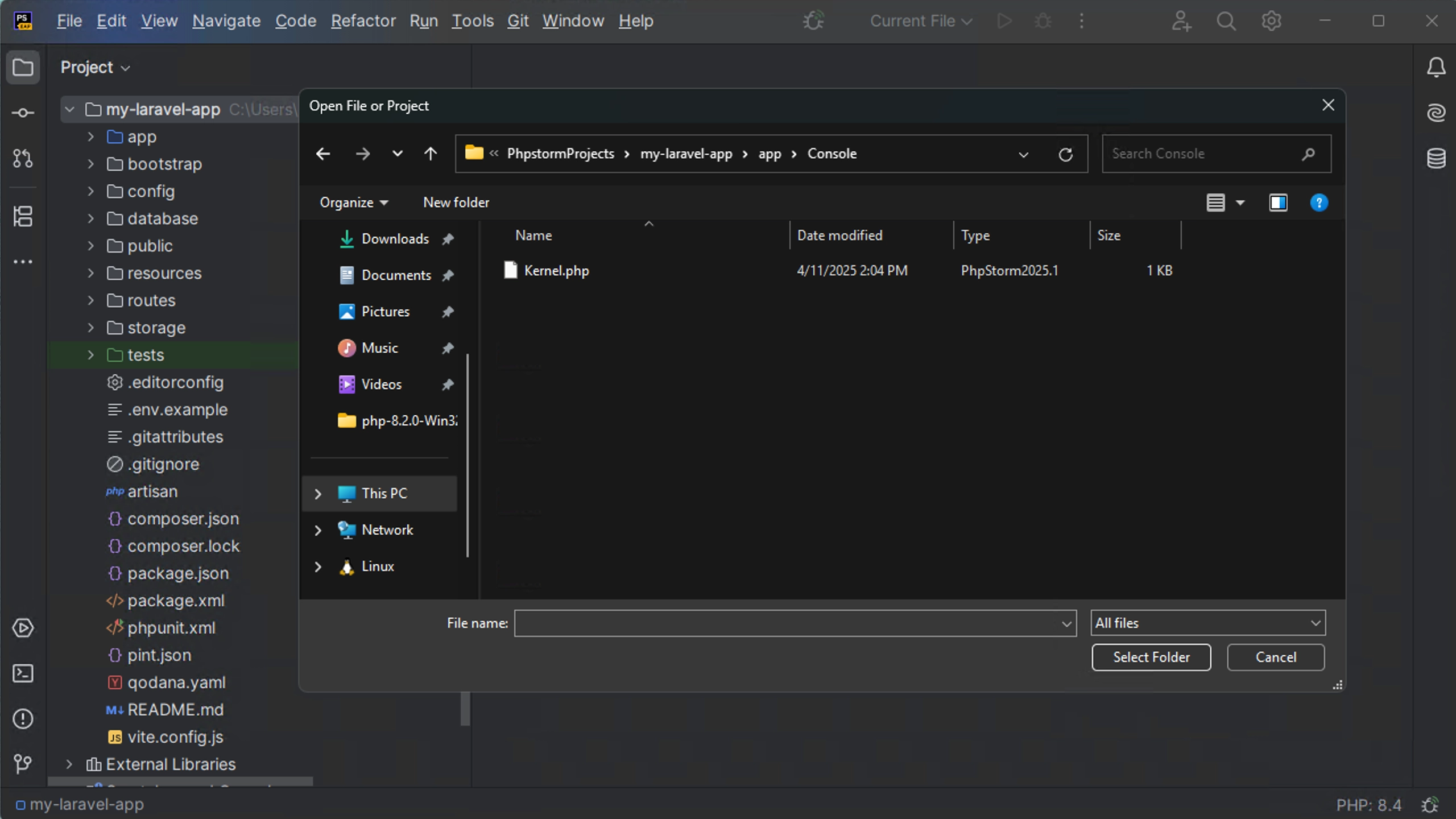Expand the This PC tree node
The image size is (1456, 819).
click(x=318, y=494)
